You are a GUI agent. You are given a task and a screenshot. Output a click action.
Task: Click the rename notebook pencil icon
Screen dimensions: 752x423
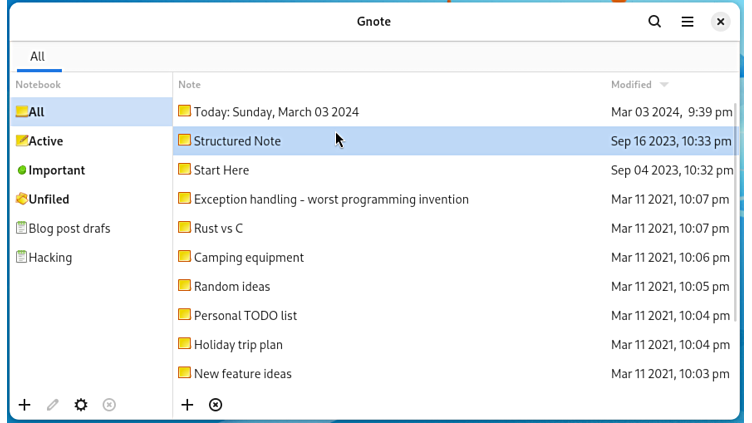coord(53,405)
